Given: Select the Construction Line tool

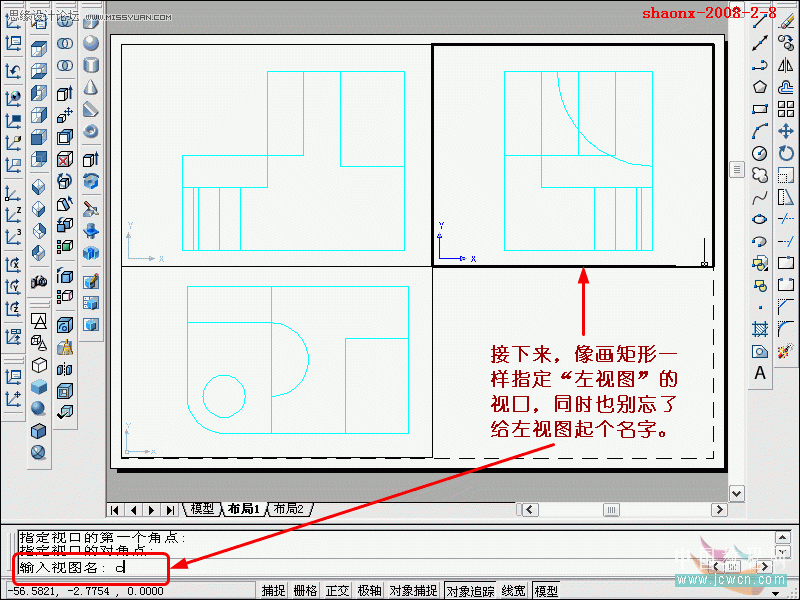Looking at the screenshot, I should (760, 43).
